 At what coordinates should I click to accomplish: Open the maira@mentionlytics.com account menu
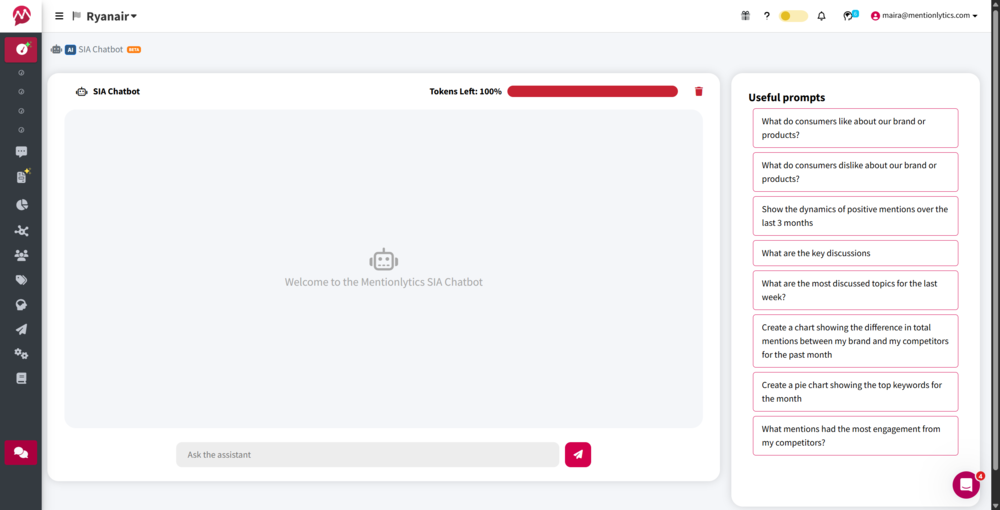tap(924, 16)
